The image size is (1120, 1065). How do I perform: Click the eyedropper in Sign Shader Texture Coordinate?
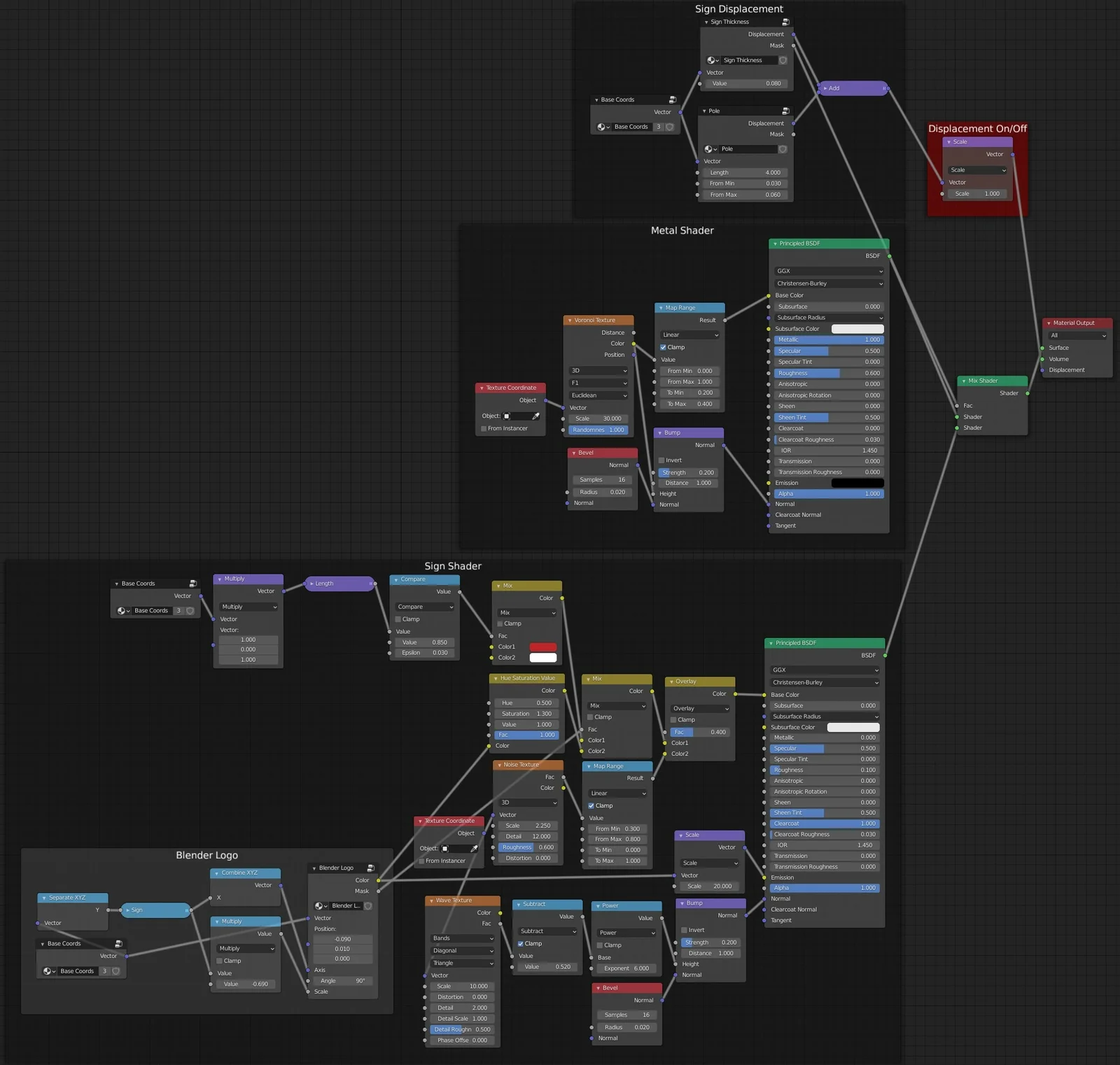click(x=474, y=848)
